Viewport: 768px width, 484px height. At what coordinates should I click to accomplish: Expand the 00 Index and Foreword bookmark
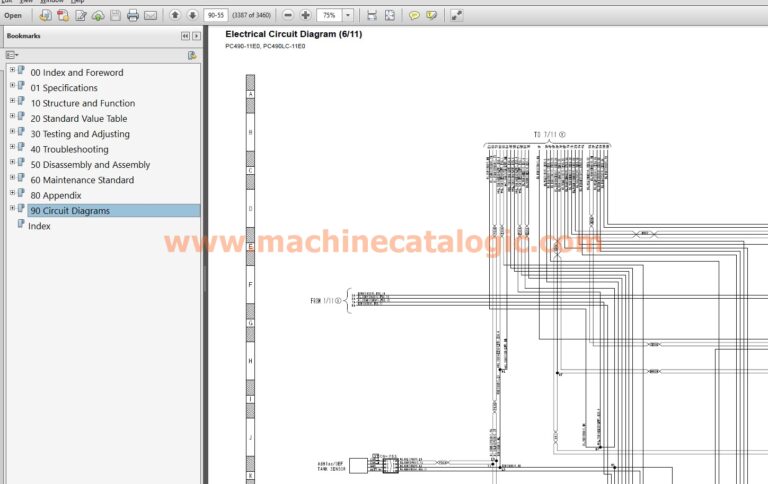coord(12,70)
